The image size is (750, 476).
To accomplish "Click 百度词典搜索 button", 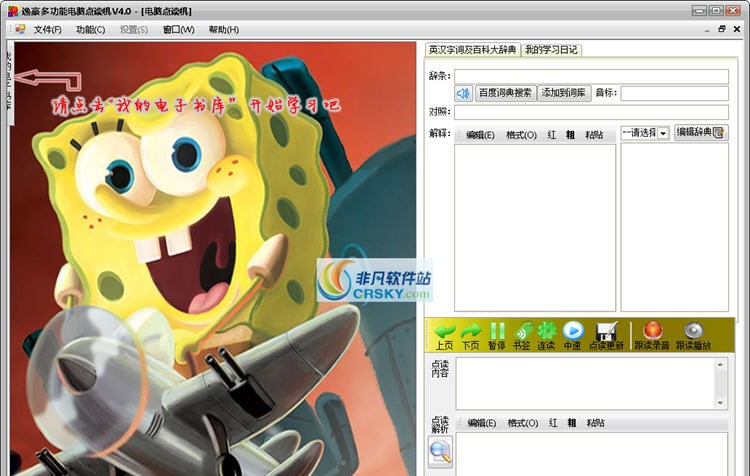I will pyautogui.click(x=505, y=93).
